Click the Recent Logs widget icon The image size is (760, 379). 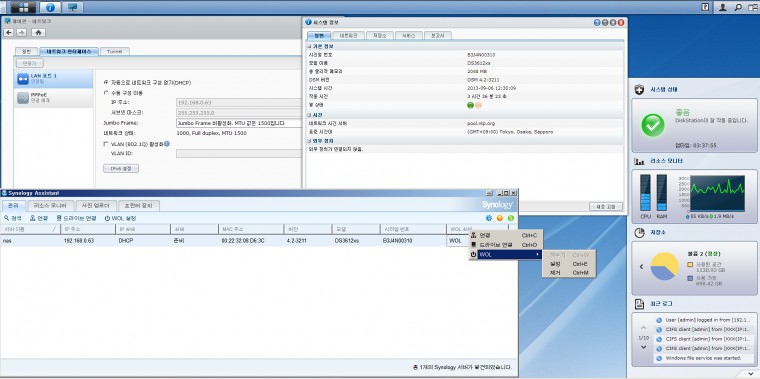click(x=639, y=304)
